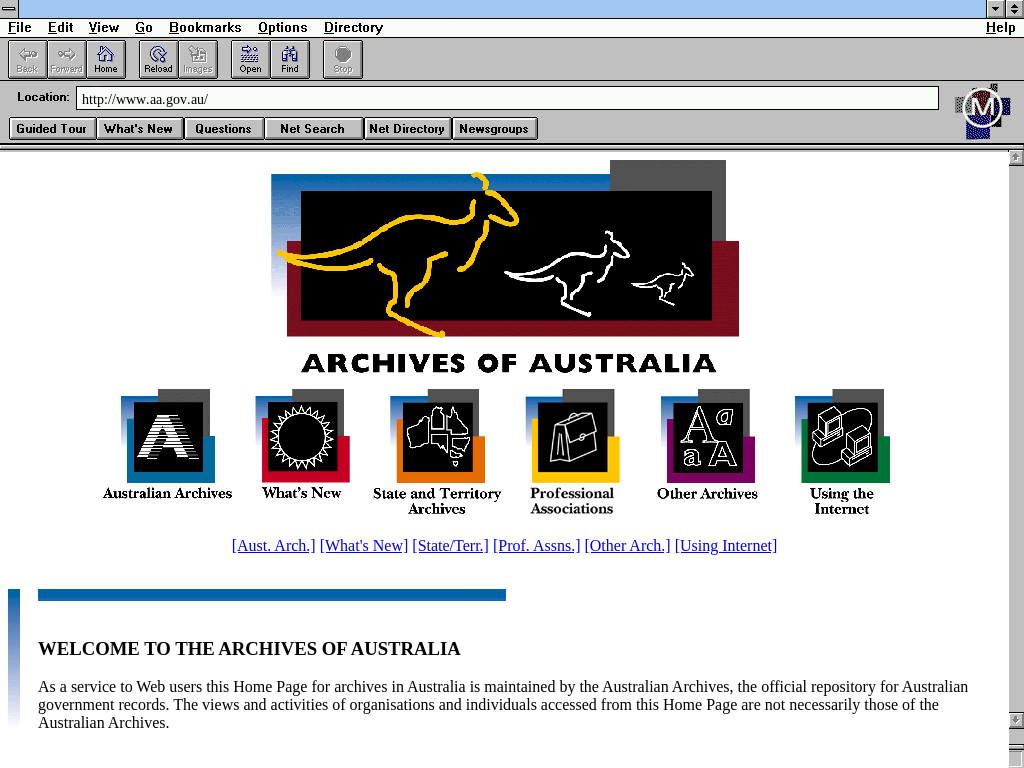Screen dimensions: 1024x768
Task: Open State and Territory Archives map icon
Action: click(x=436, y=437)
